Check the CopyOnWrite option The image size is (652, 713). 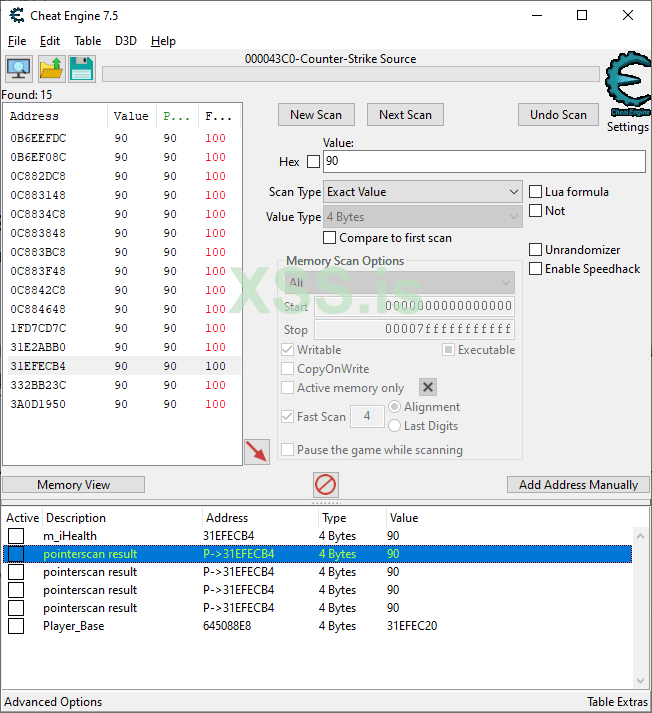pos(287,369)
